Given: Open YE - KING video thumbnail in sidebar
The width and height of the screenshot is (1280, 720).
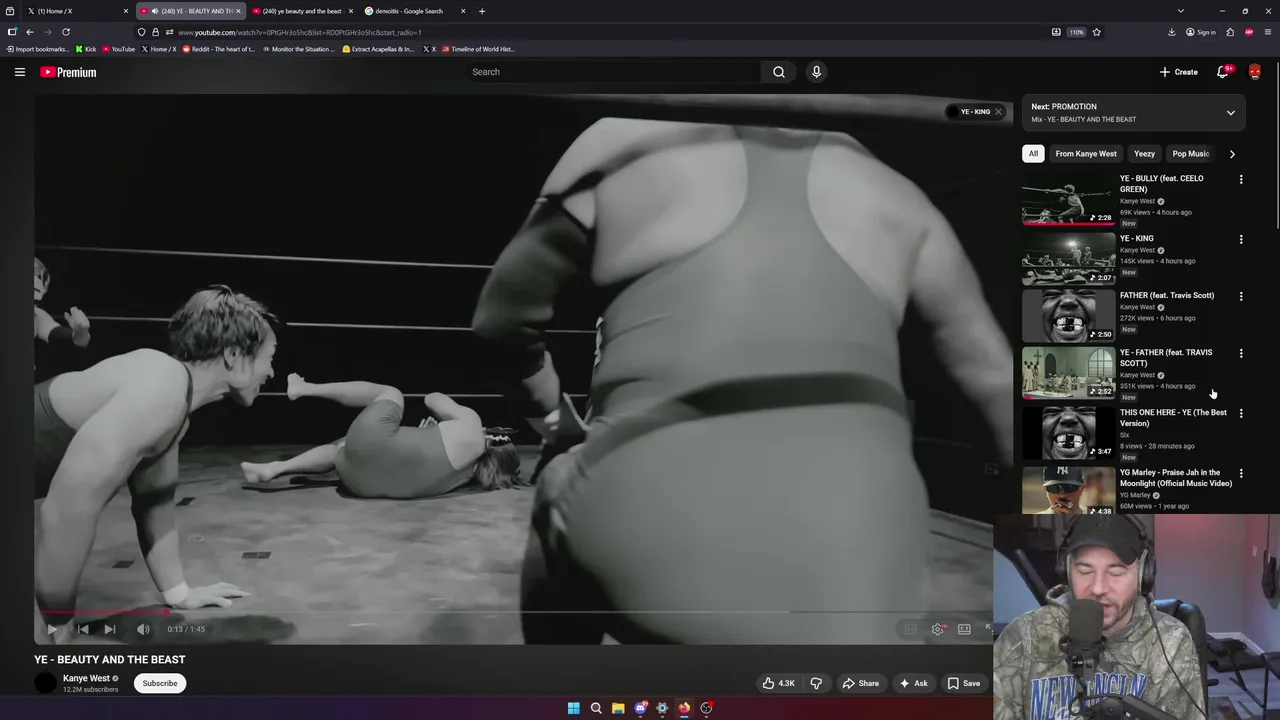Looking at the screenshot, I should coord(1068,259).
